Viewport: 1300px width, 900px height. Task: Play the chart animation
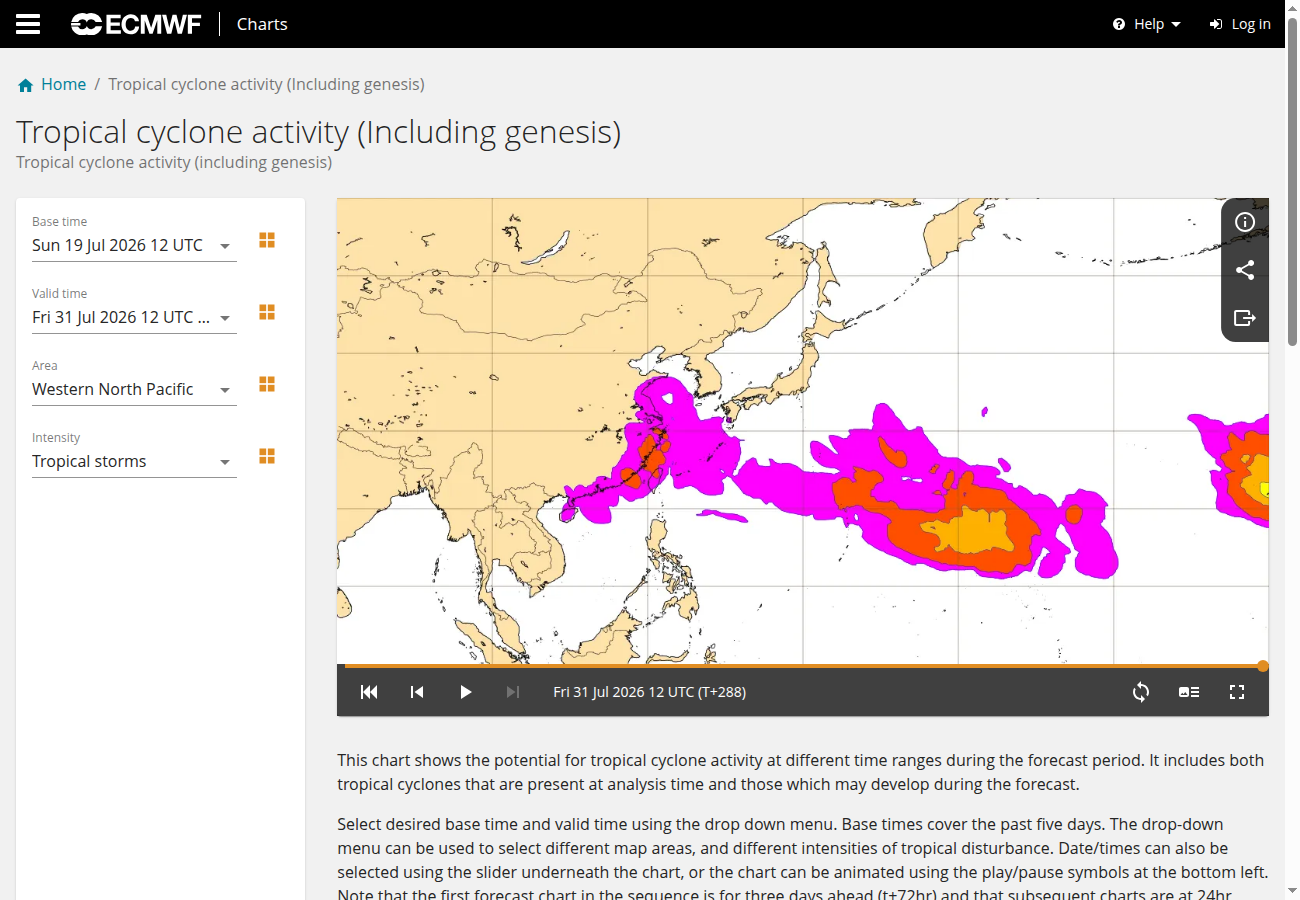[465, 692]
